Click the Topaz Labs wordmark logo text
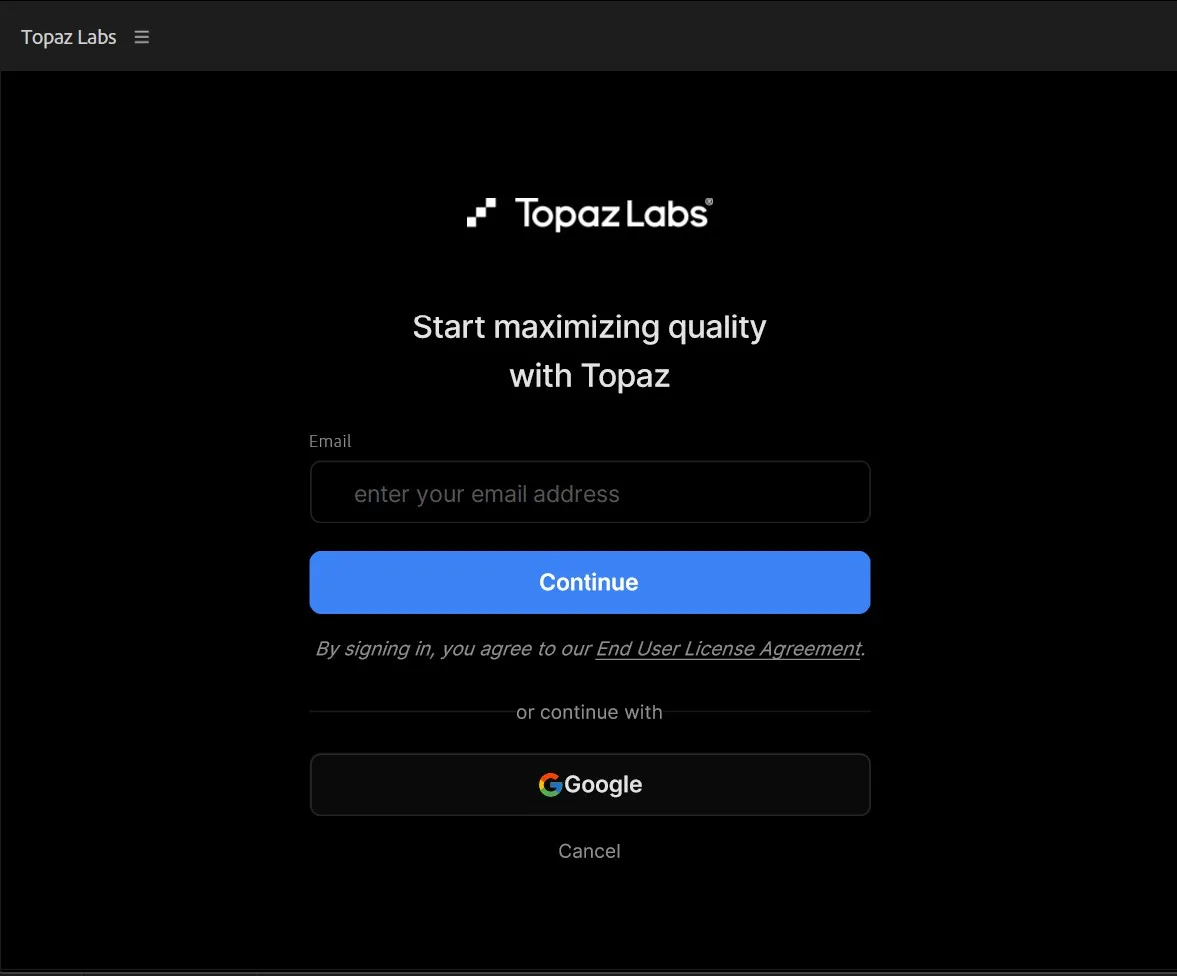 pos(610,214)
